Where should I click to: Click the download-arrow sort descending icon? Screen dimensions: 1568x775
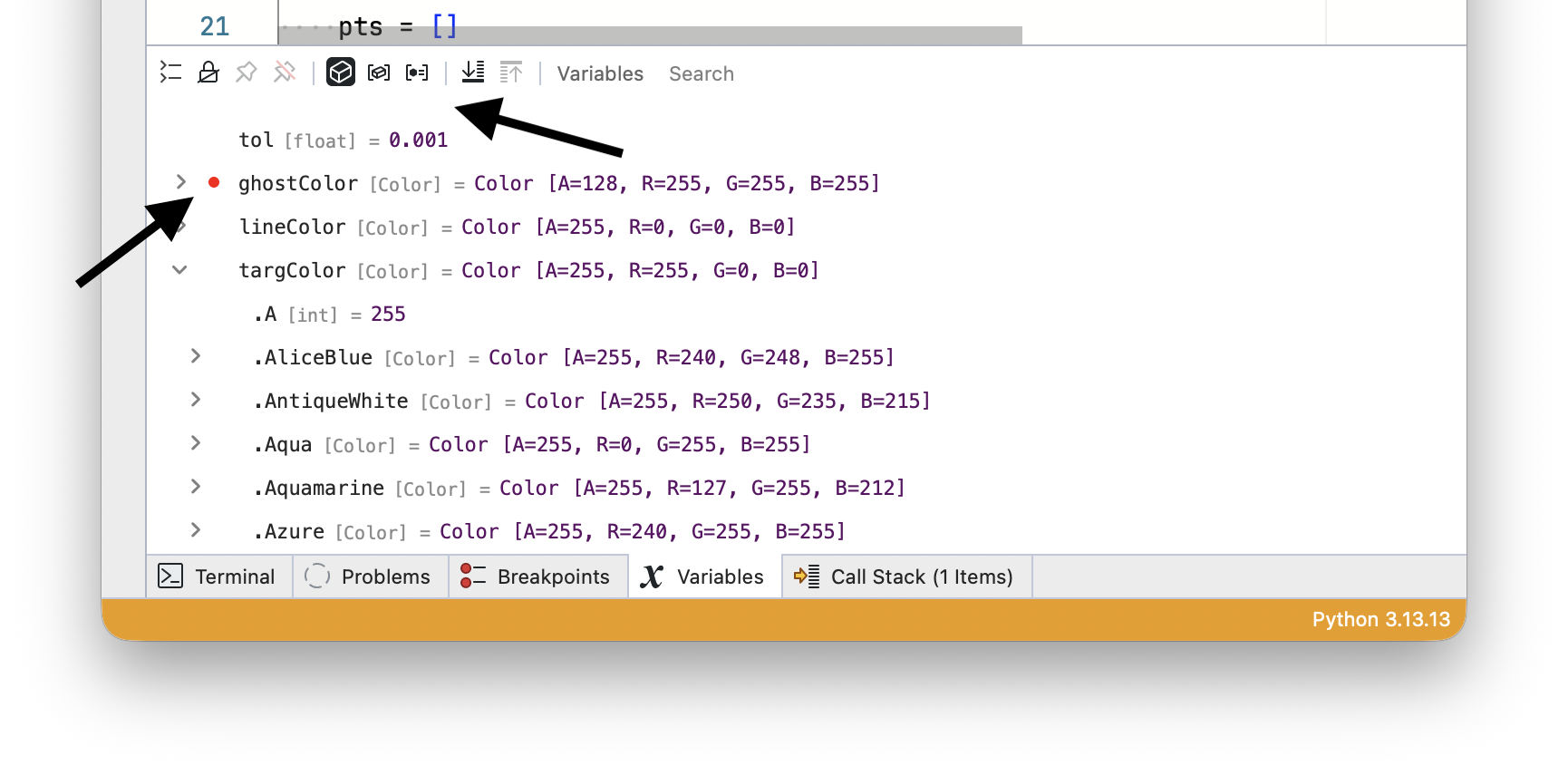click(x=473, y=73)
